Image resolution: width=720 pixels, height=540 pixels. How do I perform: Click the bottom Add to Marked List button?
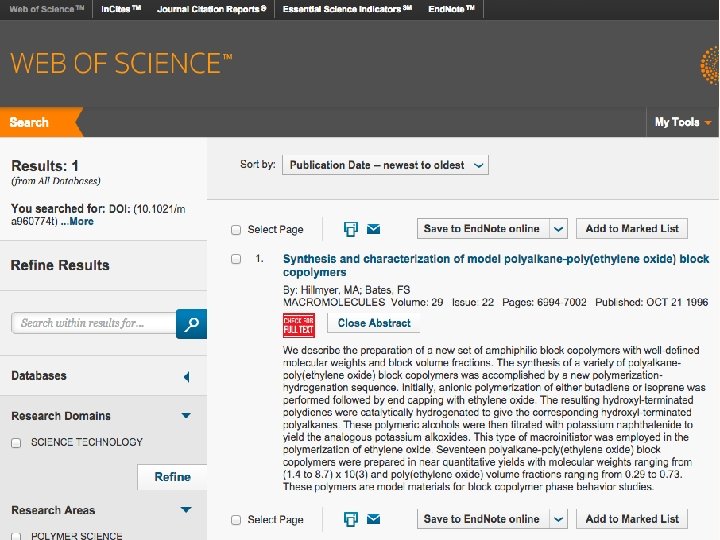point(632,519)
